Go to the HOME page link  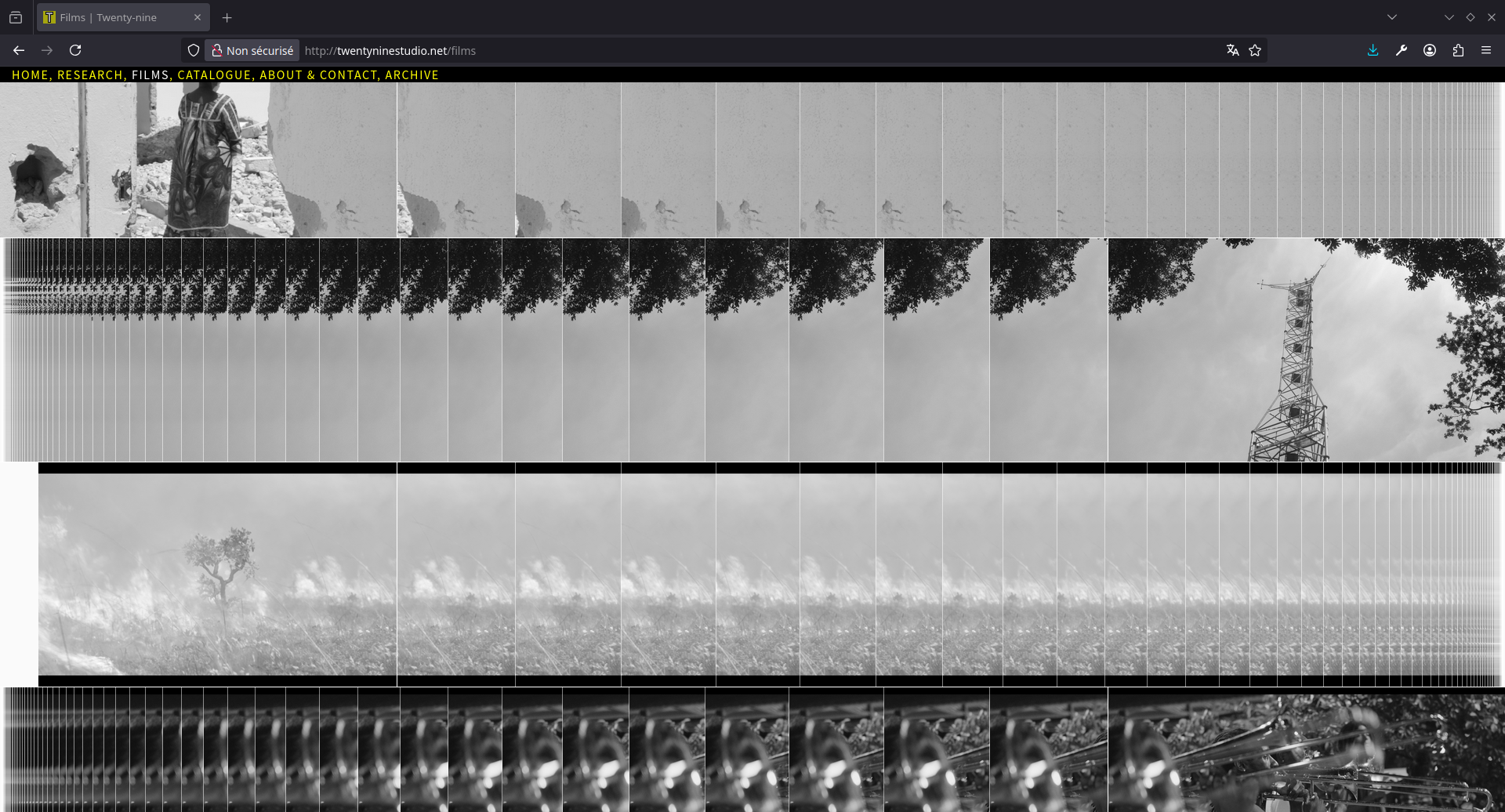coord(30,75)
